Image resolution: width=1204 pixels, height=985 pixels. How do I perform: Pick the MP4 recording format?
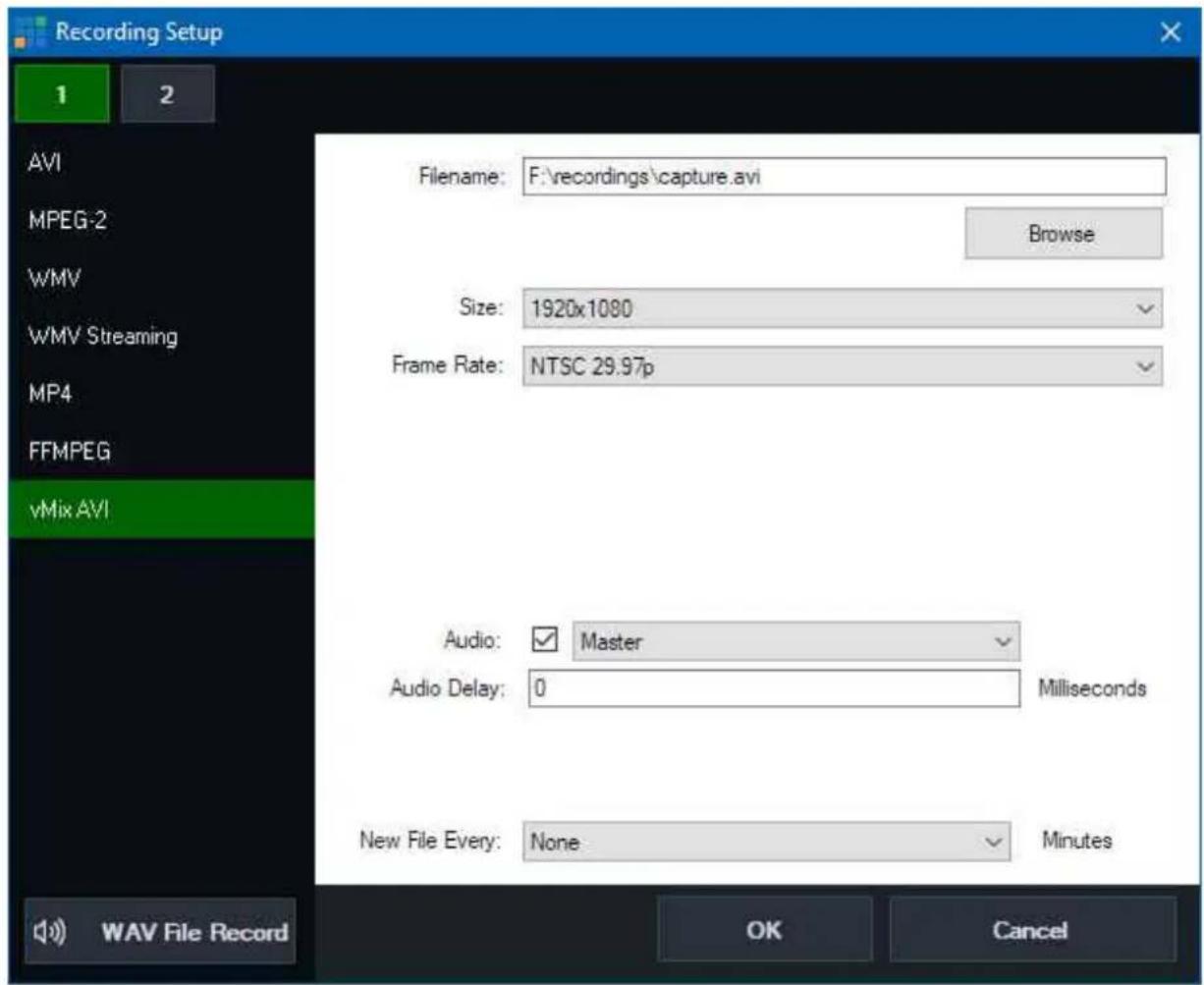(x=161, y=393)
